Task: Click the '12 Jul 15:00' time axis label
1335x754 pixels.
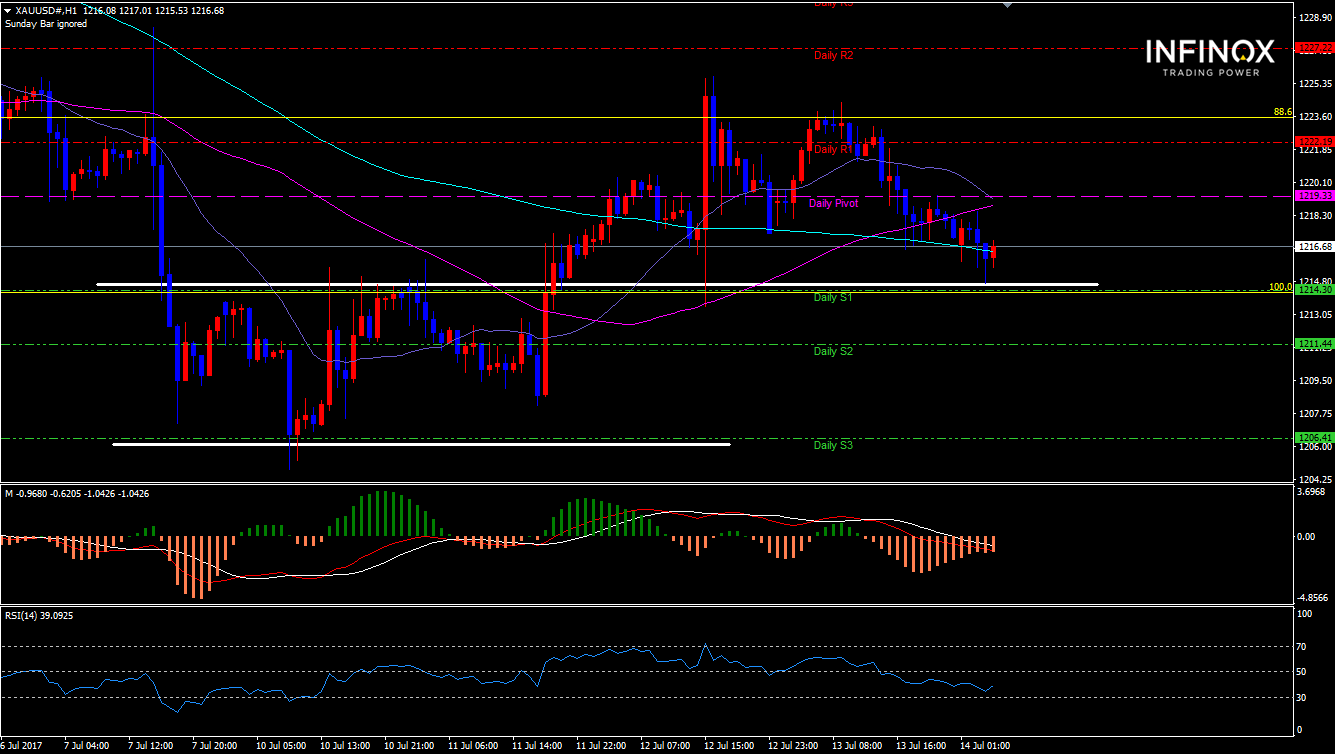Action: point(728,745)
